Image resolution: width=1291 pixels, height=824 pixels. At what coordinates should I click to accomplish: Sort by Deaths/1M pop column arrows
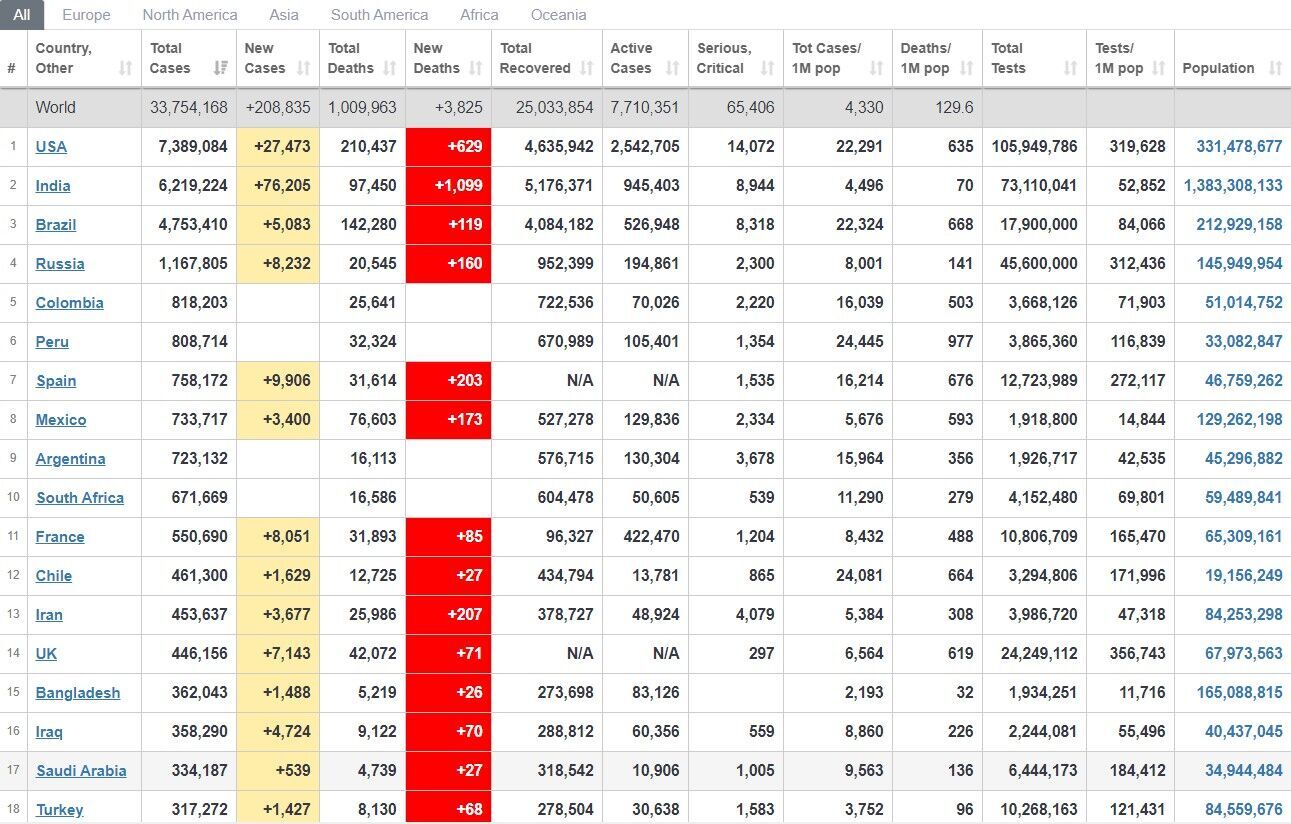pos(966,68)
